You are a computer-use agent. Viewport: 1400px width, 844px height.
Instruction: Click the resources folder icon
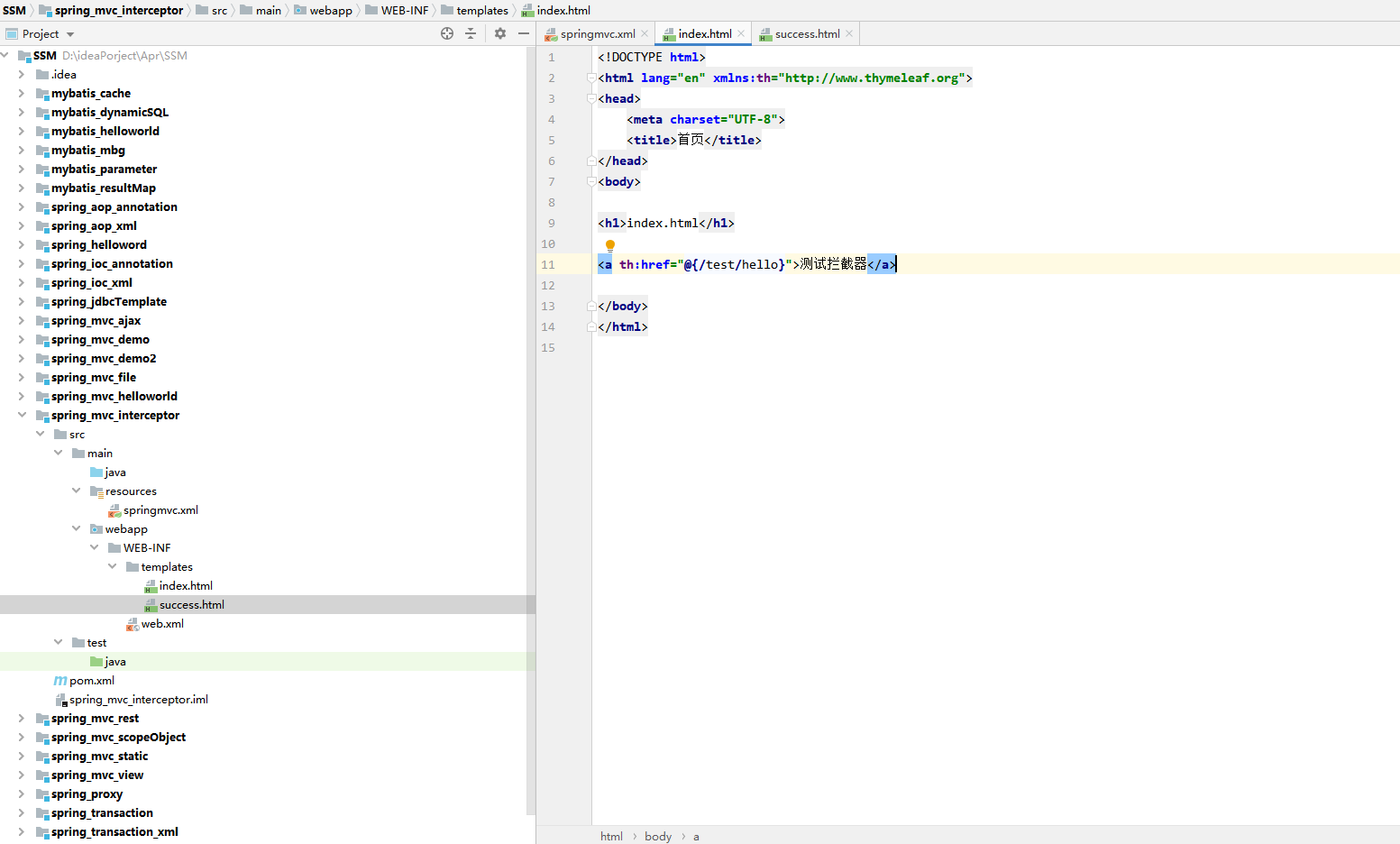[x=96, y=491]
